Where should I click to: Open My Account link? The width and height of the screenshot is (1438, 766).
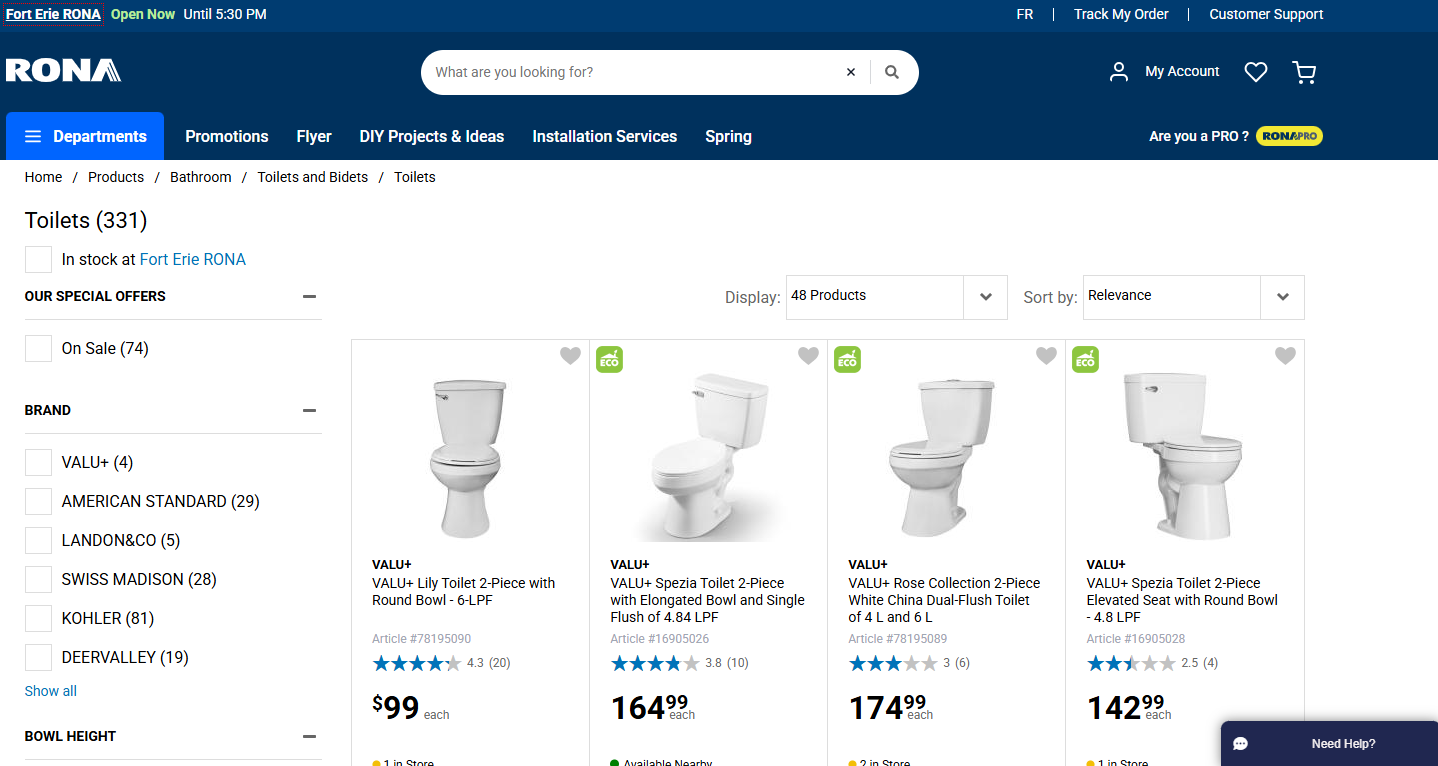(1182, 71)
